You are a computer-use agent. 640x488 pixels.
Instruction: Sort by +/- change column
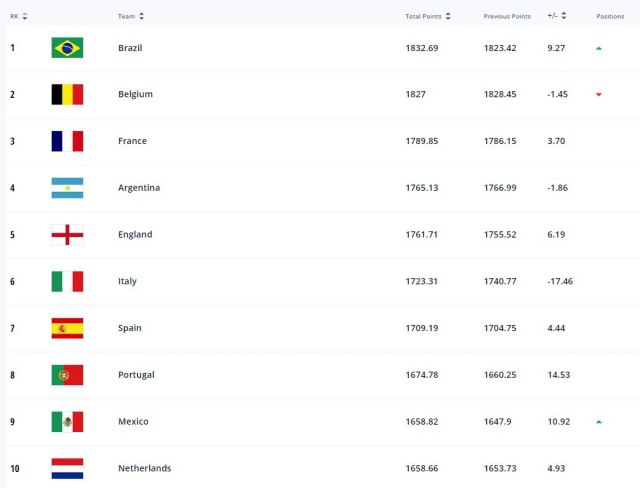point(557,16)
